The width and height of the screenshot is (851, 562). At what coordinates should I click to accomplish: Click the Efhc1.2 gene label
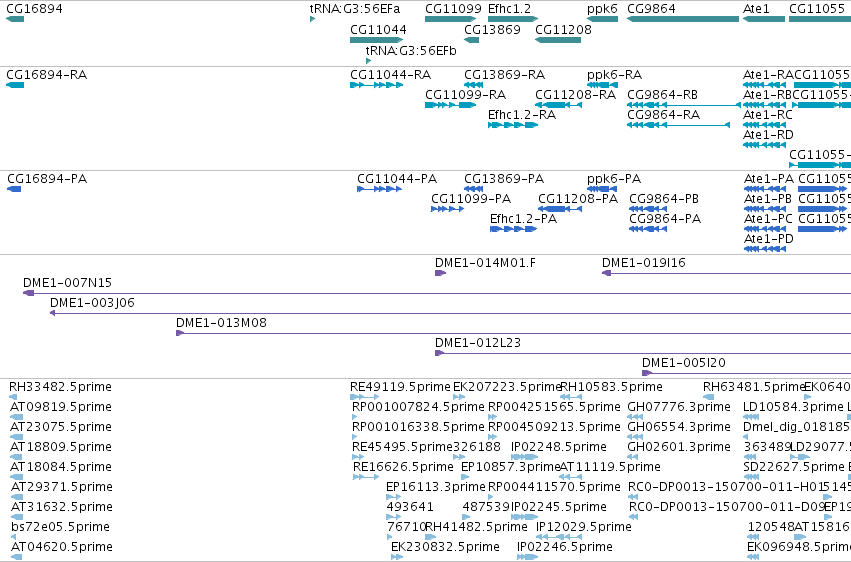click(509, 9)
